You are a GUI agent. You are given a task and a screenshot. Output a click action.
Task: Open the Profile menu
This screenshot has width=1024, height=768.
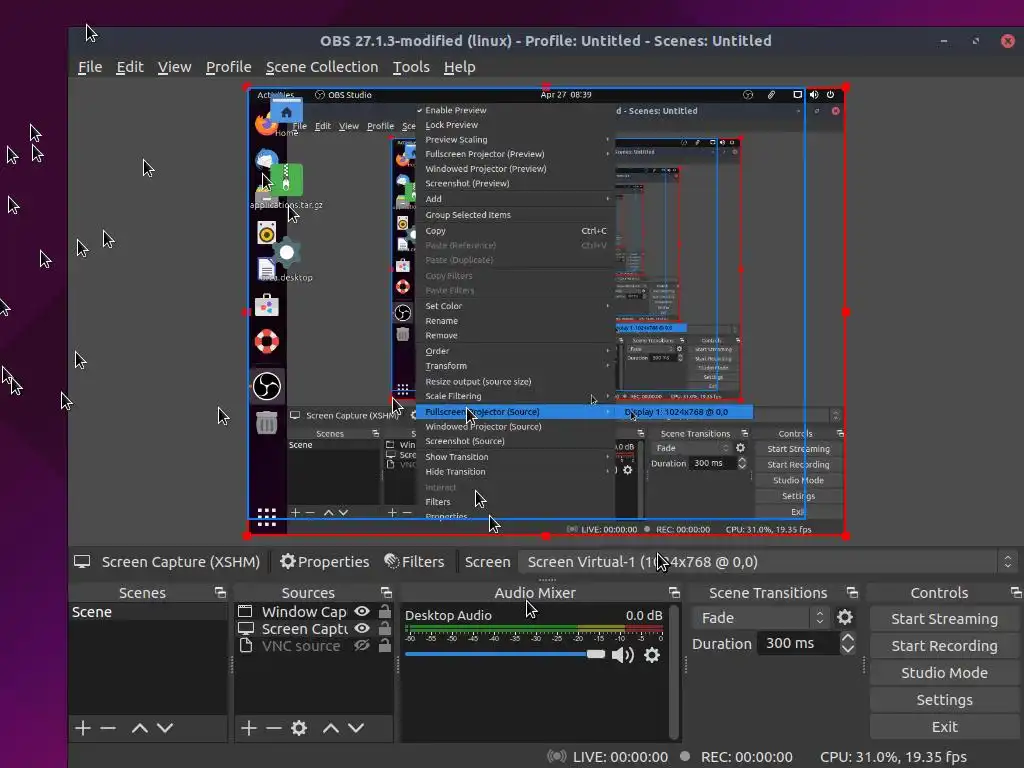point(229,67)
